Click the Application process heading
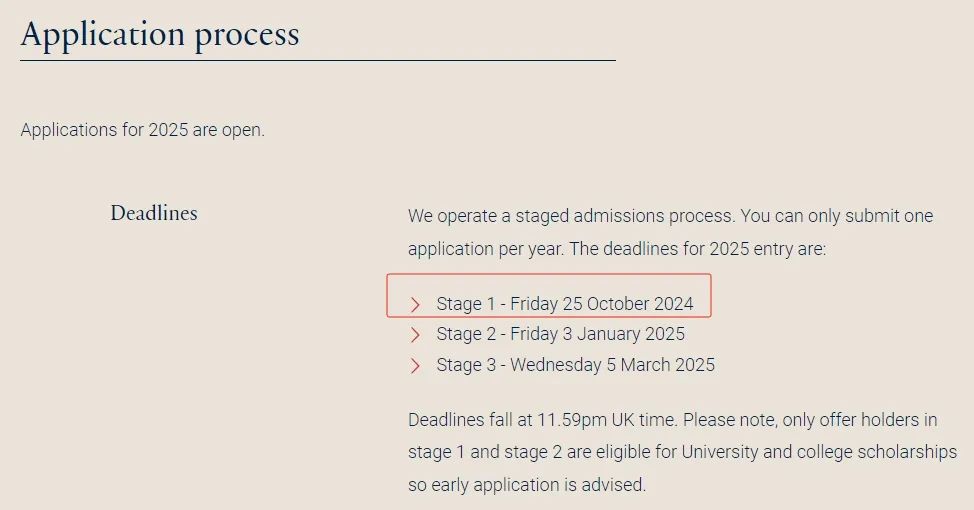This screenshot has height=510, width=974. (x=160, y=34)
